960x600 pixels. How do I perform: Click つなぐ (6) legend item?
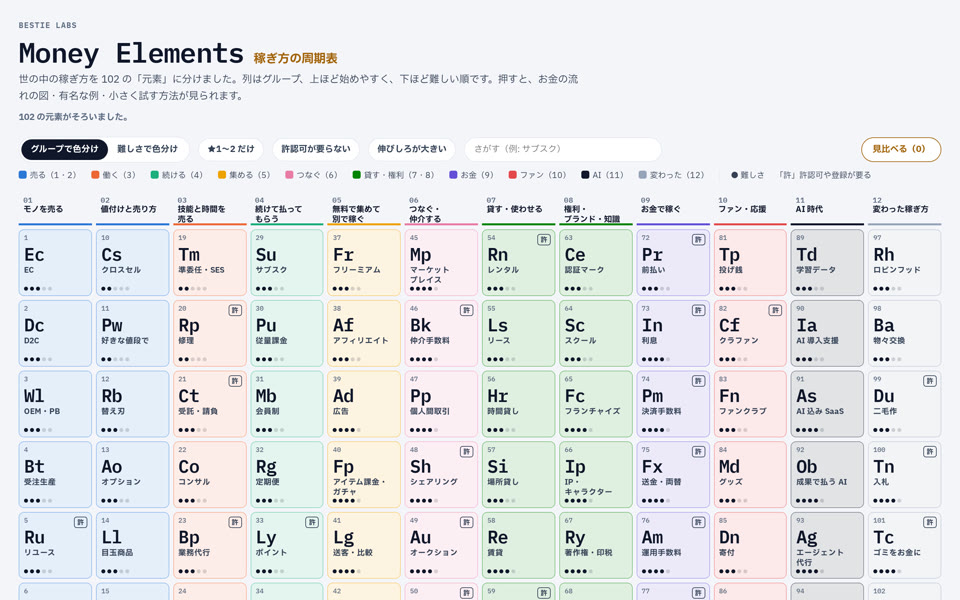coord(312,175)
